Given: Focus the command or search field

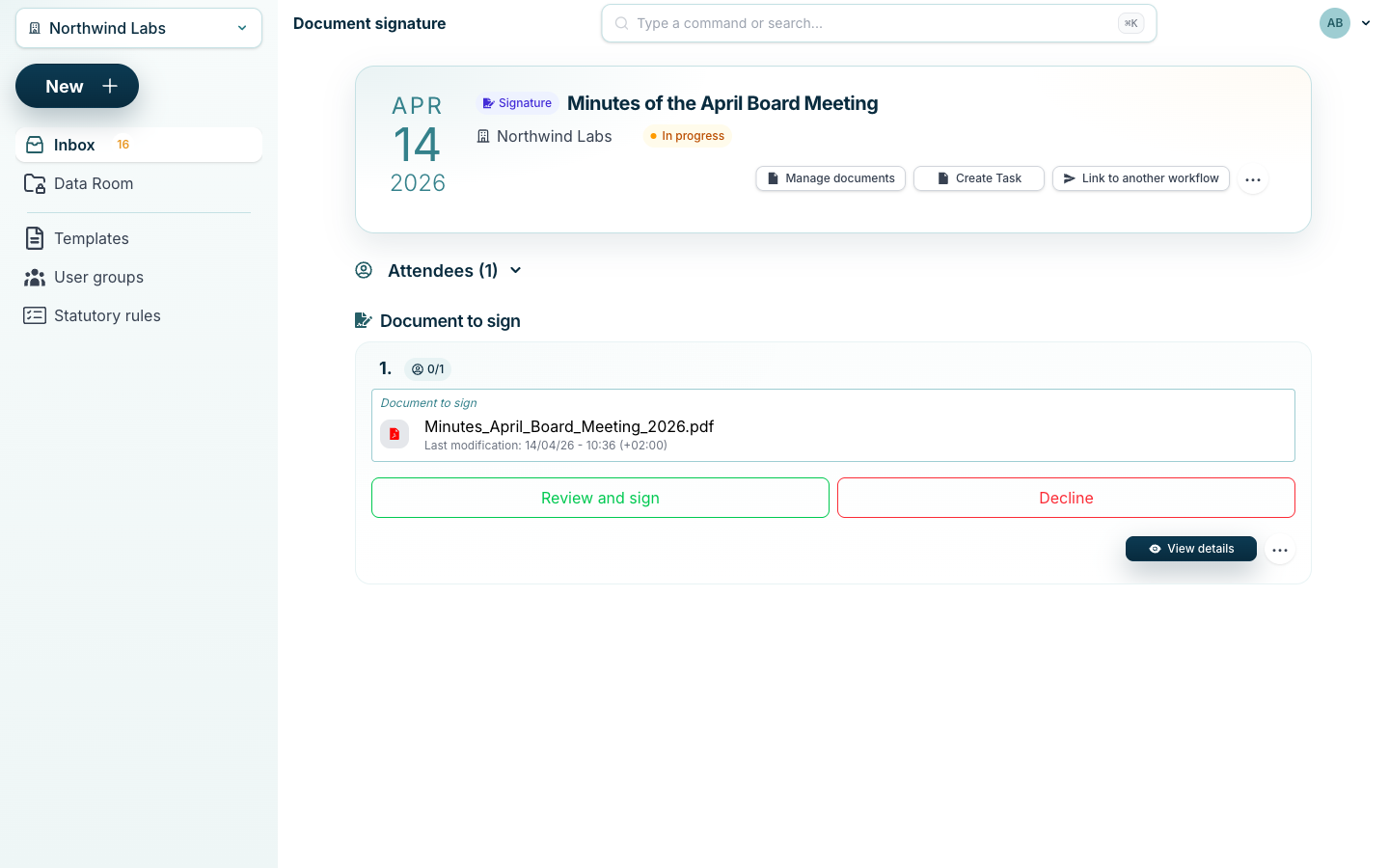Looking at the screenshot, I should pyautogui.click(x=879, y=23).
